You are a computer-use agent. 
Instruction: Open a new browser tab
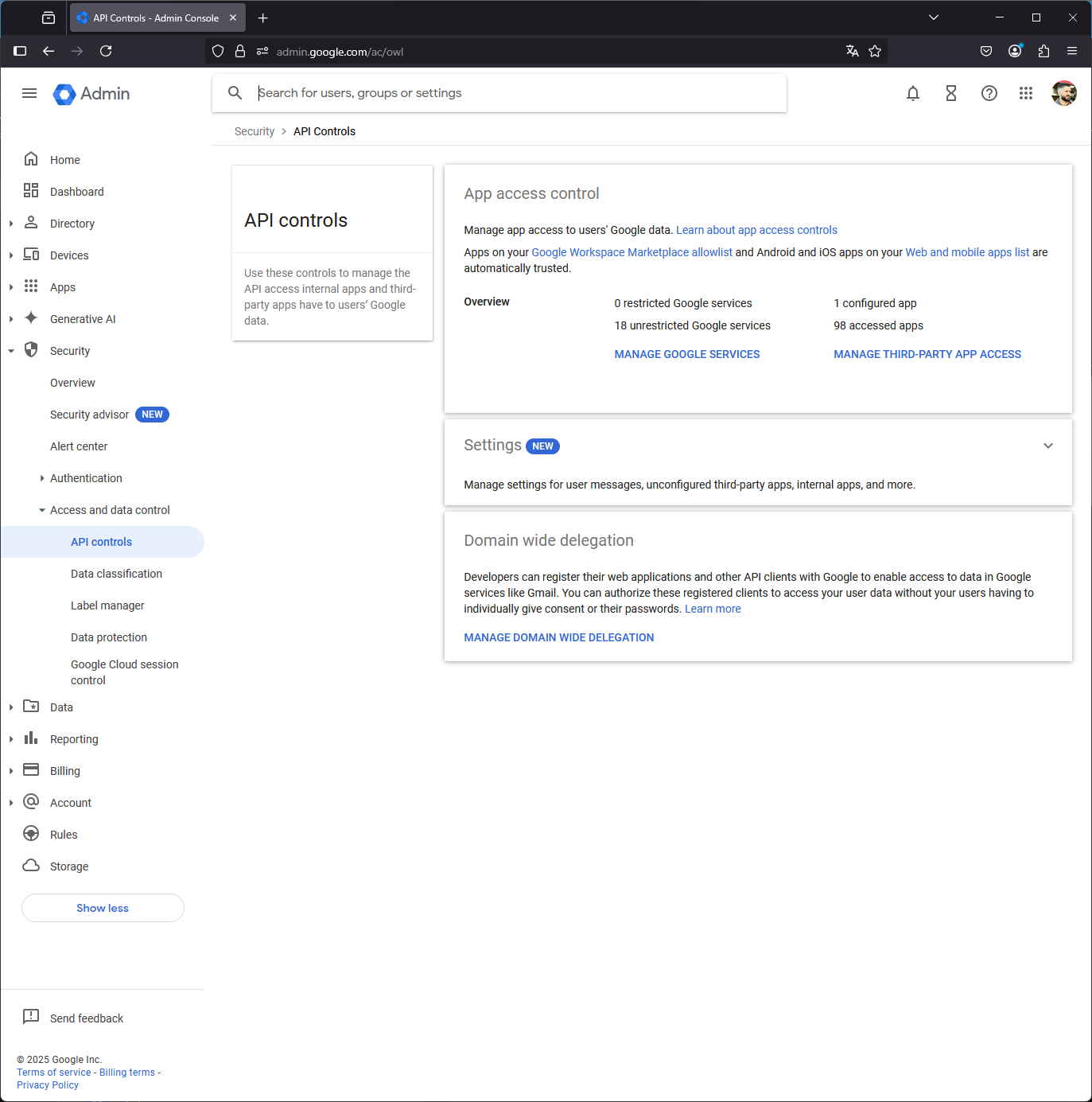click(x=263, y=18)
